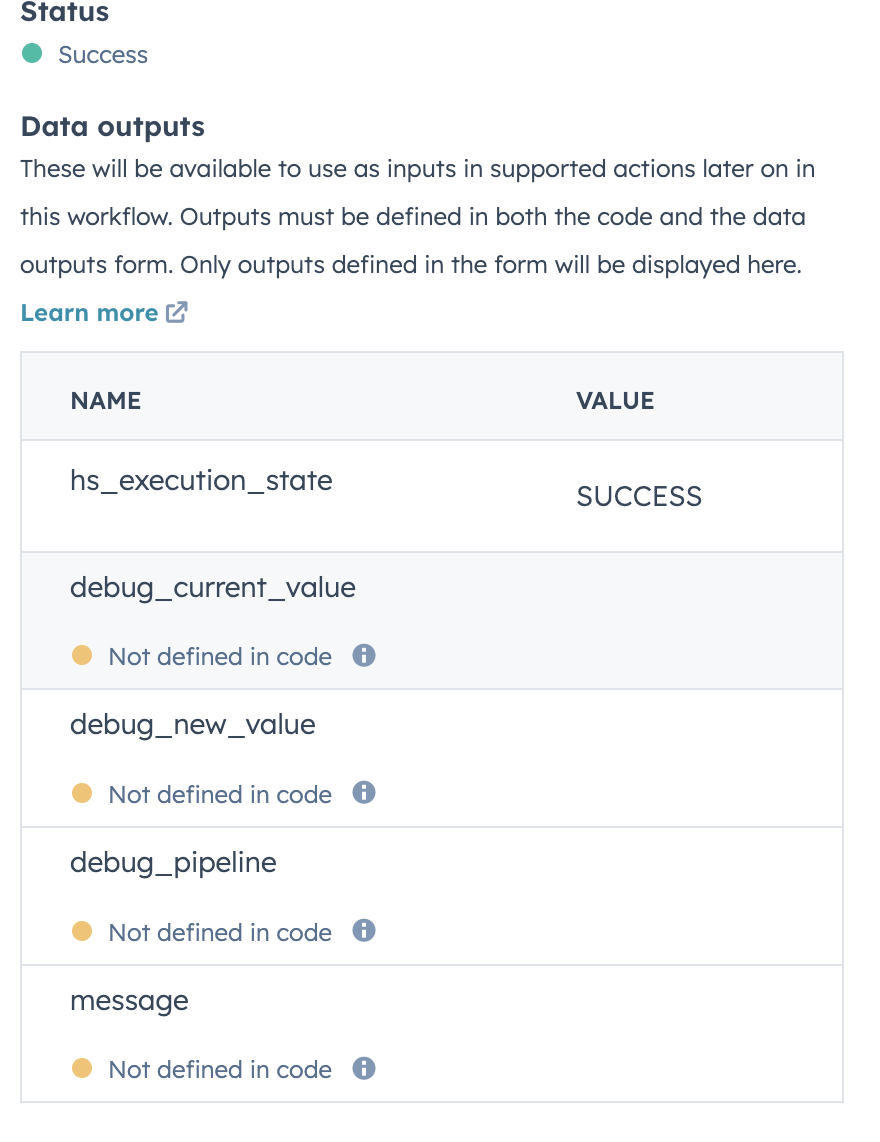880x1142 pixels.
Task: Open the tooltip icon next to debug_new_value
Action: (x=365, y=793)
